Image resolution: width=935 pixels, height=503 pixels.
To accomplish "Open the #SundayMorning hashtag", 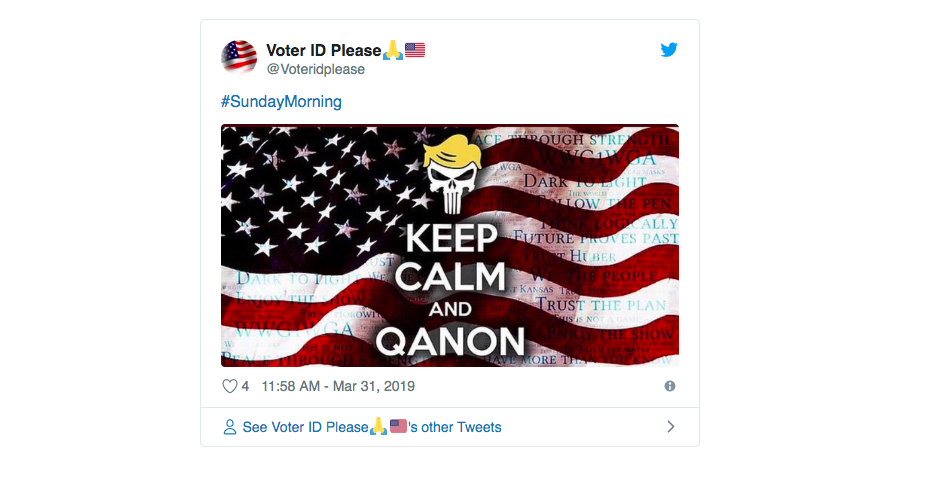I will (x=281, y=102).
